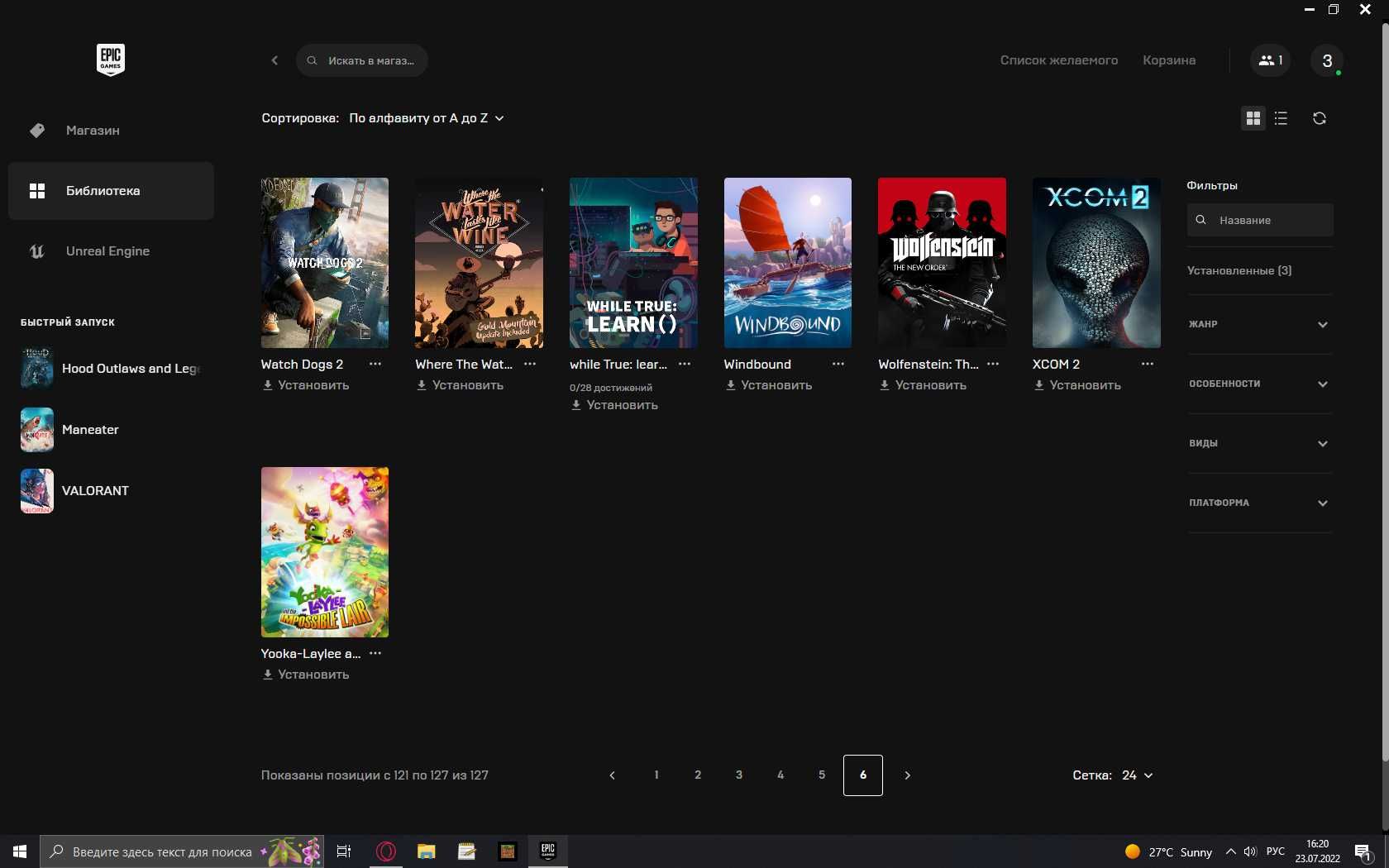Click the store search field
Image resolution: width=1389 pixels, height=868 pixels.
coord(362,60)
